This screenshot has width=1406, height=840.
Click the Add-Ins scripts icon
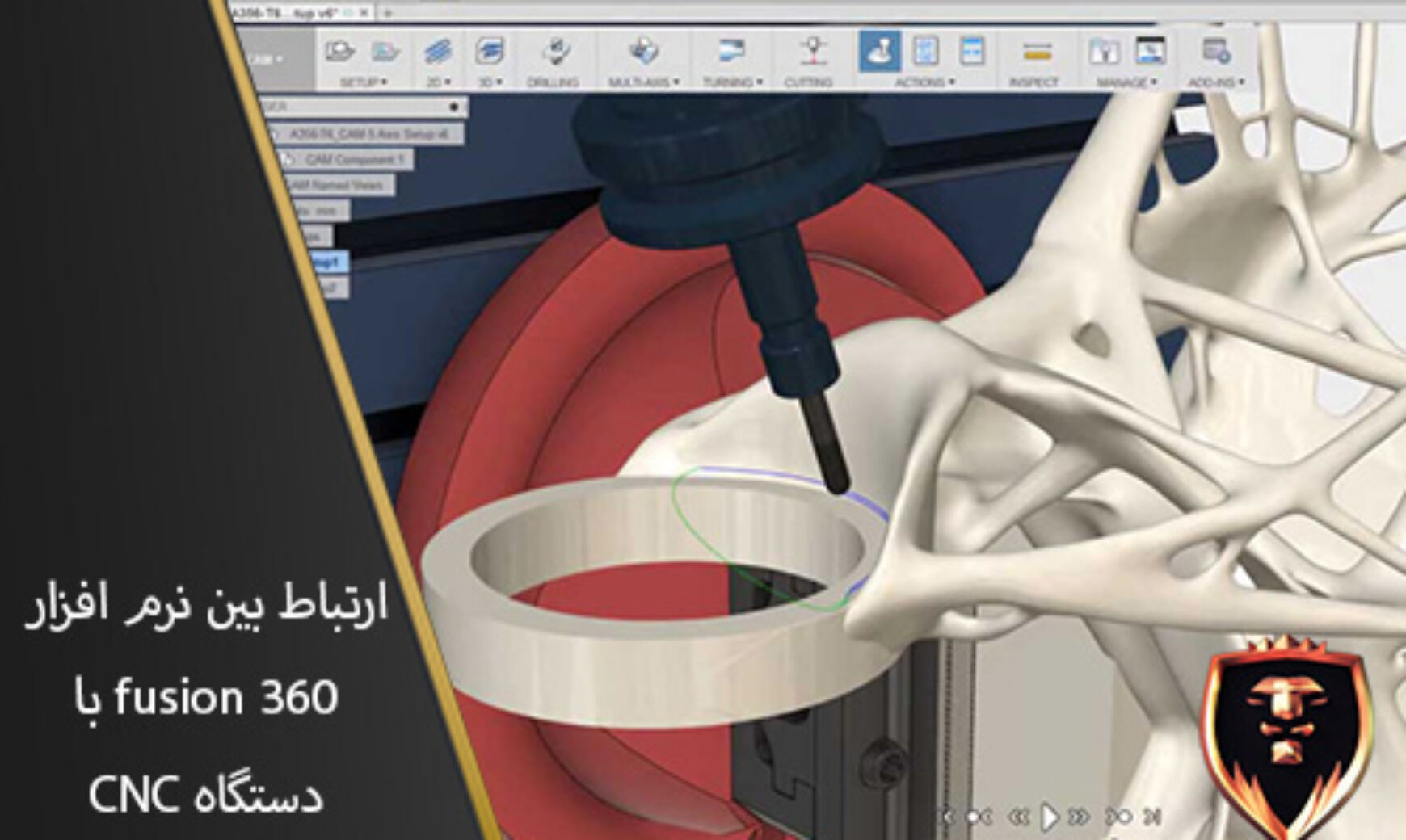[x=1216, y=52]
